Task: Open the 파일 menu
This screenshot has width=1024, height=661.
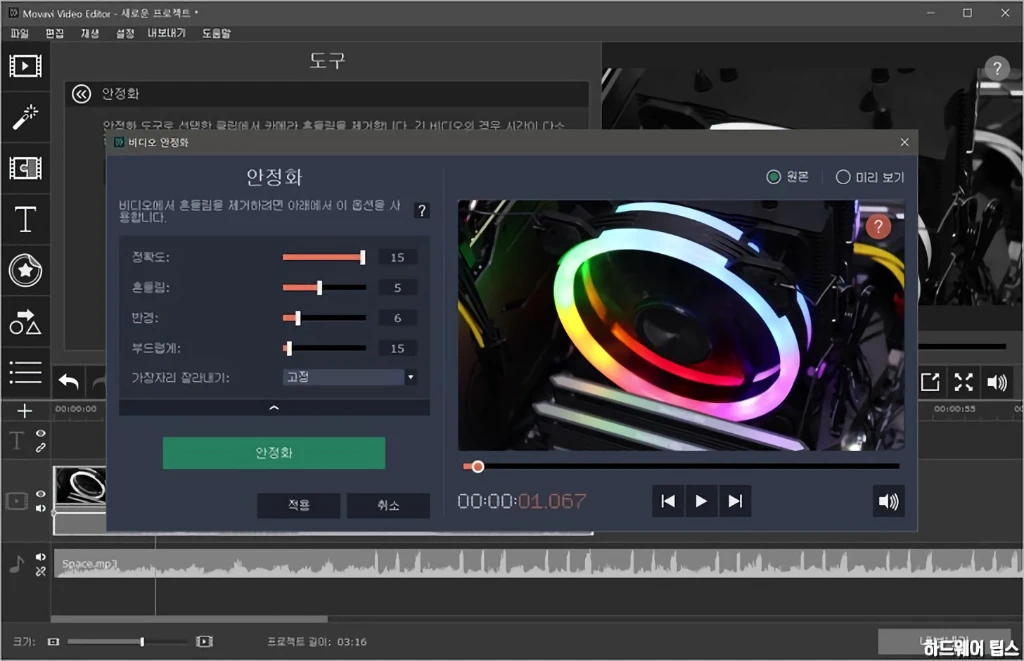Action: tap(20, 33)
